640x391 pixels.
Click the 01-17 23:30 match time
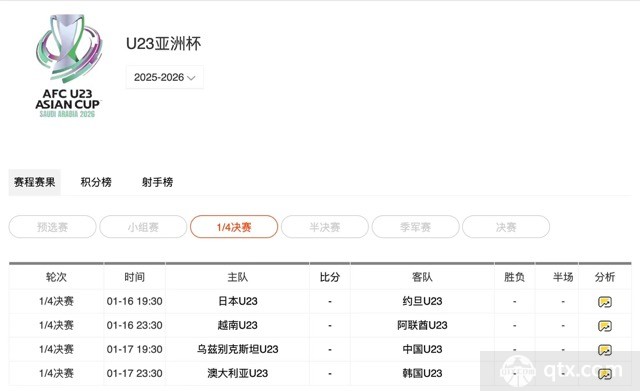click(134, 373)
